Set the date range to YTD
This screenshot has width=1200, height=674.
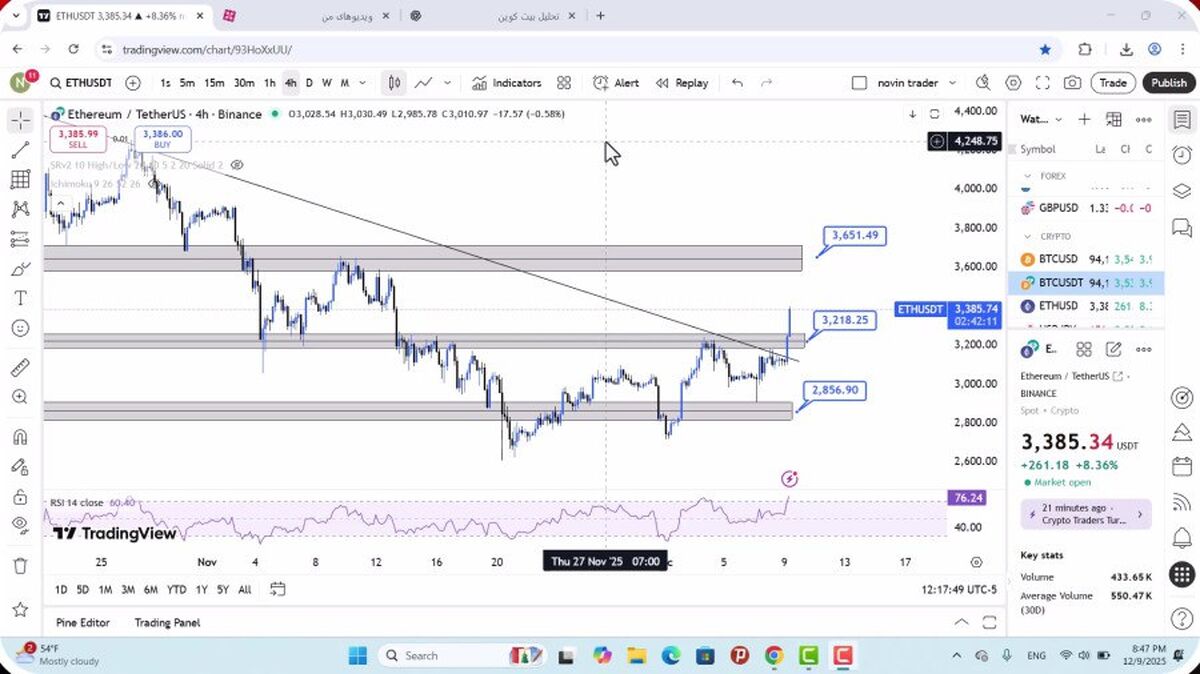[177, 589]
